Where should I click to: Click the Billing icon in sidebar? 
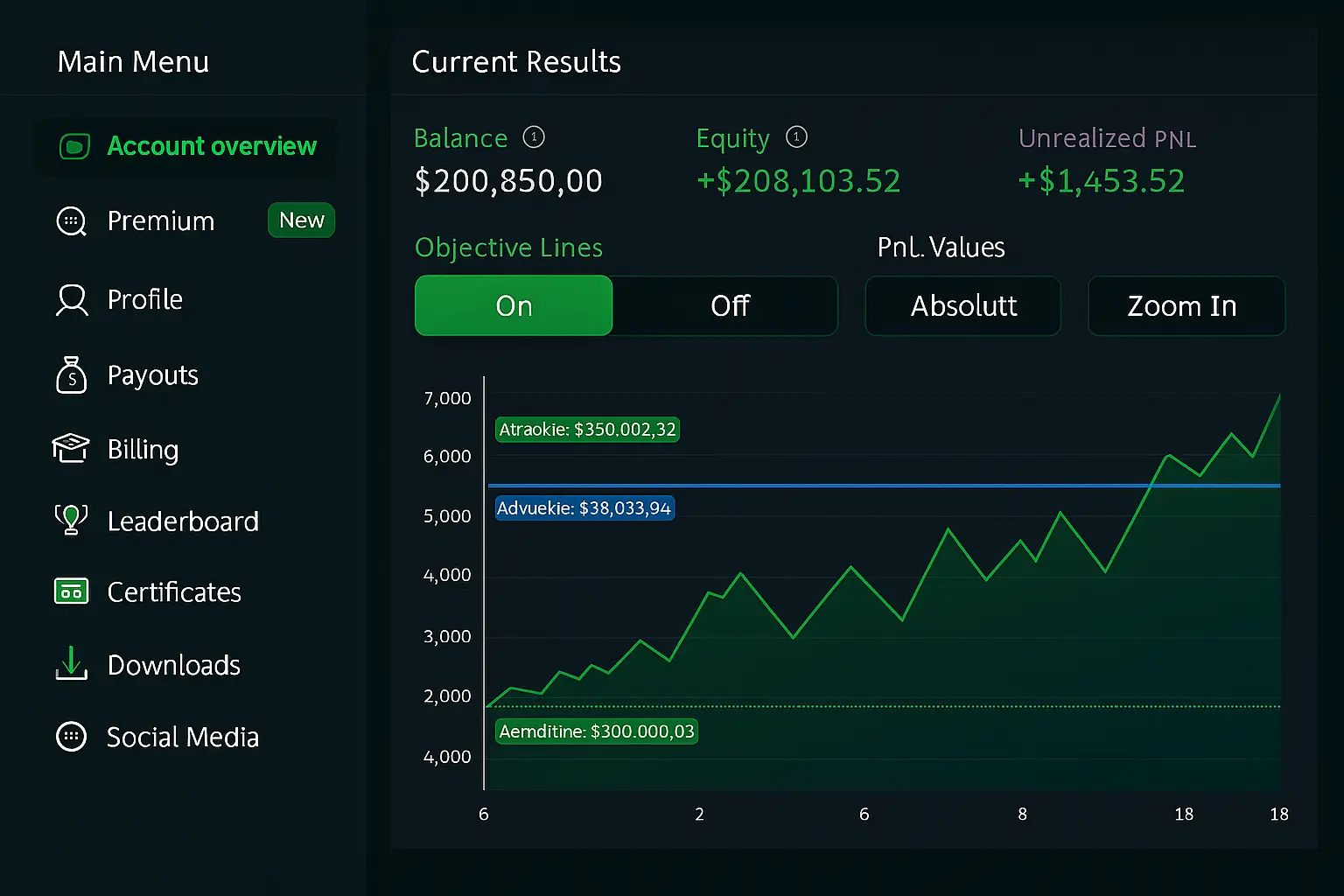coord(71,449)
